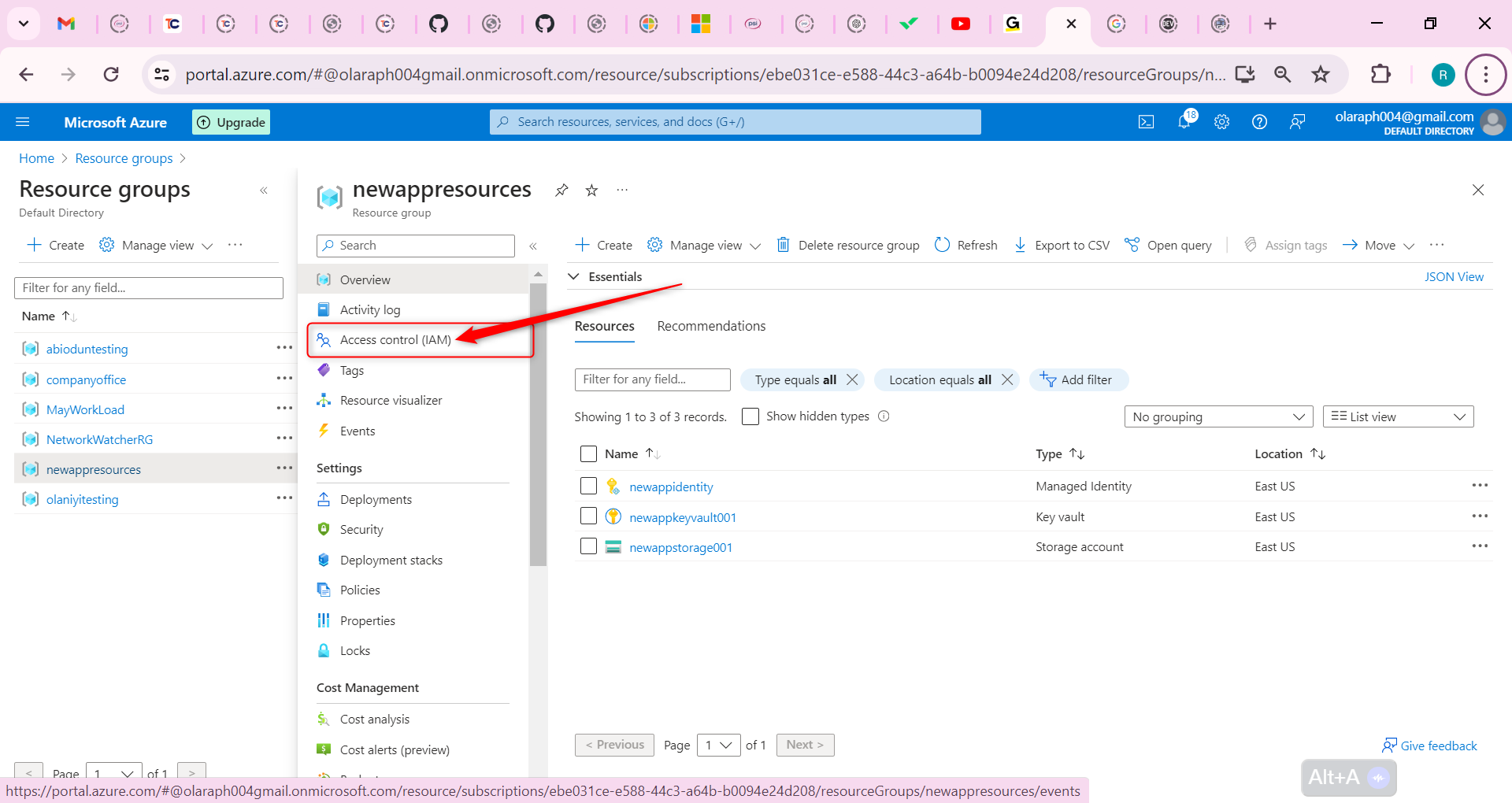This screenshot has height=803, width=1512.
Task: Open more actions for olaniyitesting group
Action: coord(284,498)
